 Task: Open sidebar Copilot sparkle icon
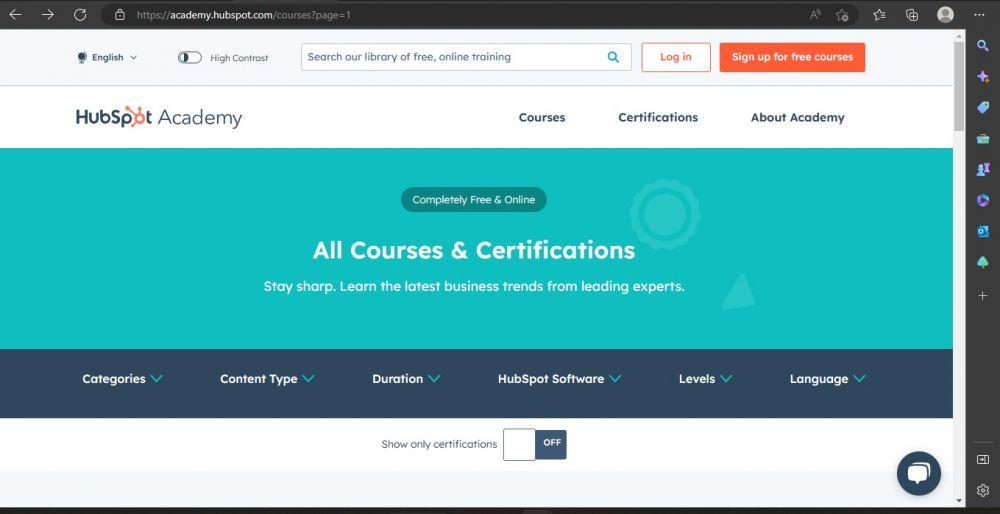pyautogui.click(x=983, y=77)
